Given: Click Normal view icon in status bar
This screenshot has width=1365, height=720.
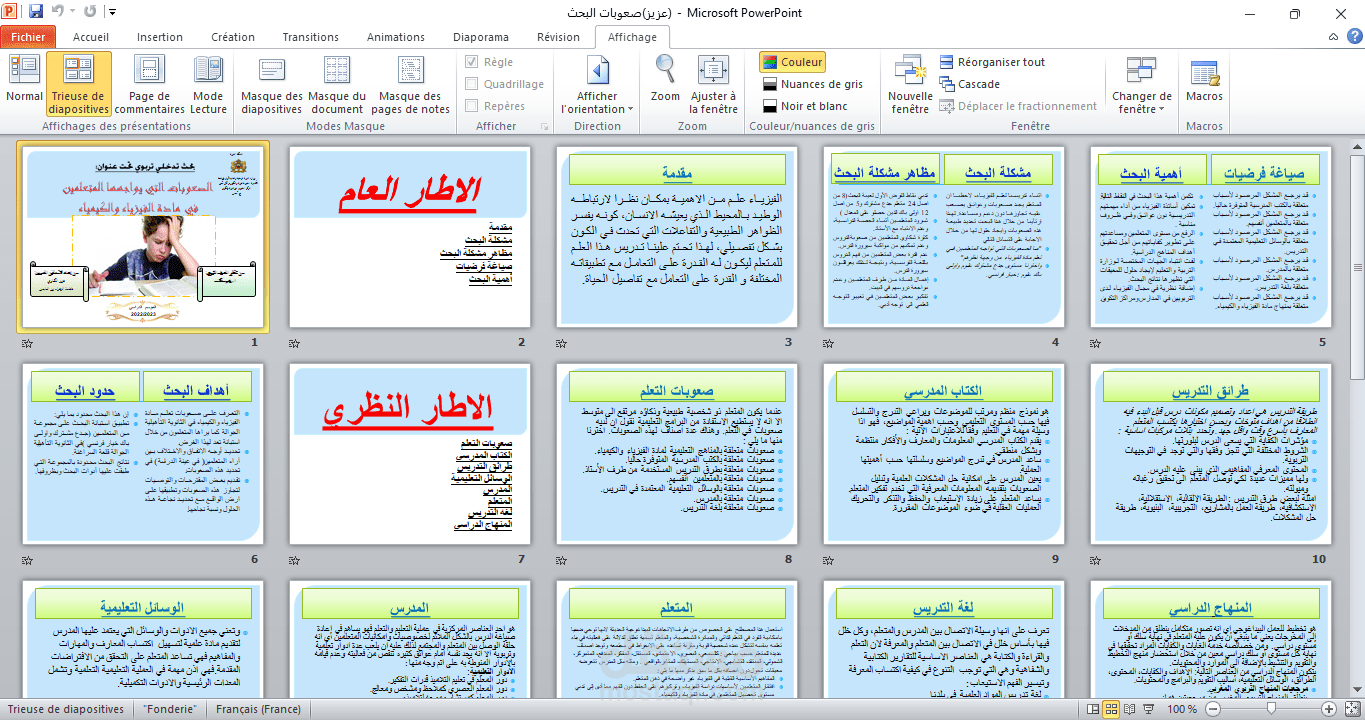Looking at the screenshot, I should [x=1091, y=709].
